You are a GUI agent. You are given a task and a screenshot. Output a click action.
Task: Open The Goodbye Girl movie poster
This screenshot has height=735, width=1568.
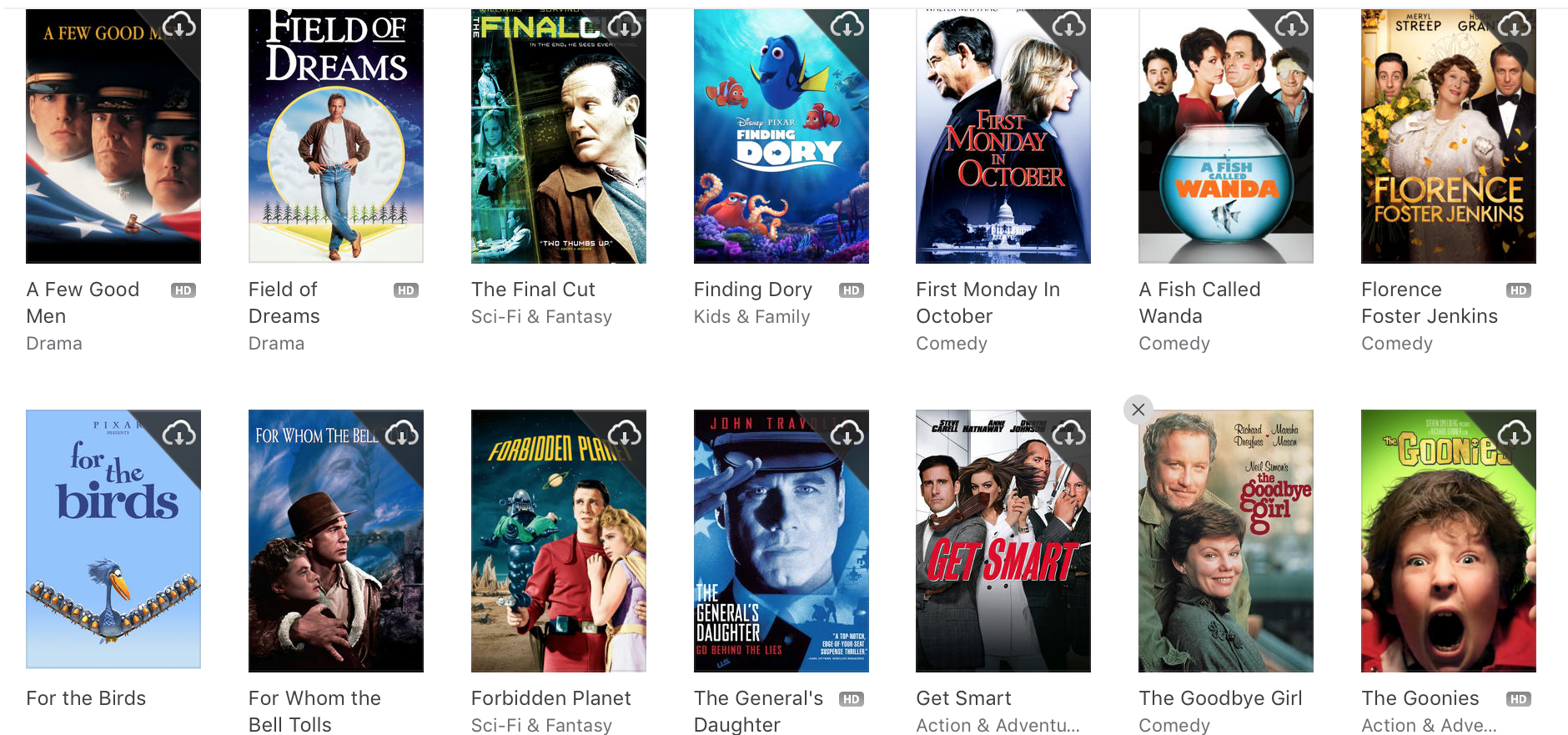(1226, 541)
